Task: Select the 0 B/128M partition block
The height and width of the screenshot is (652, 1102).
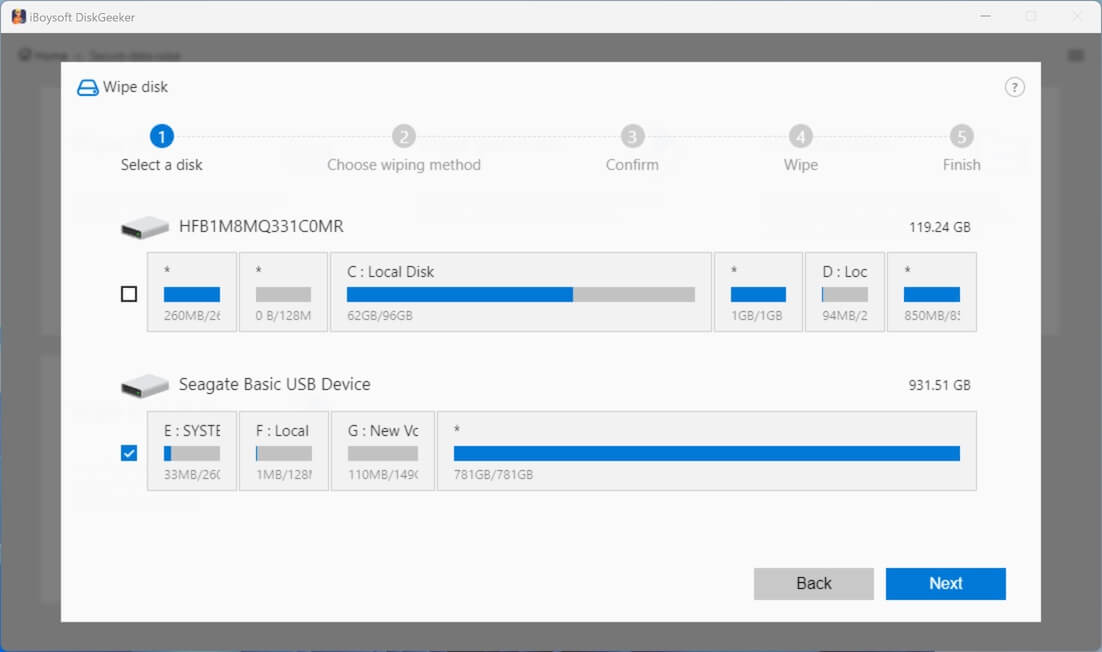Action: [283, 292]
